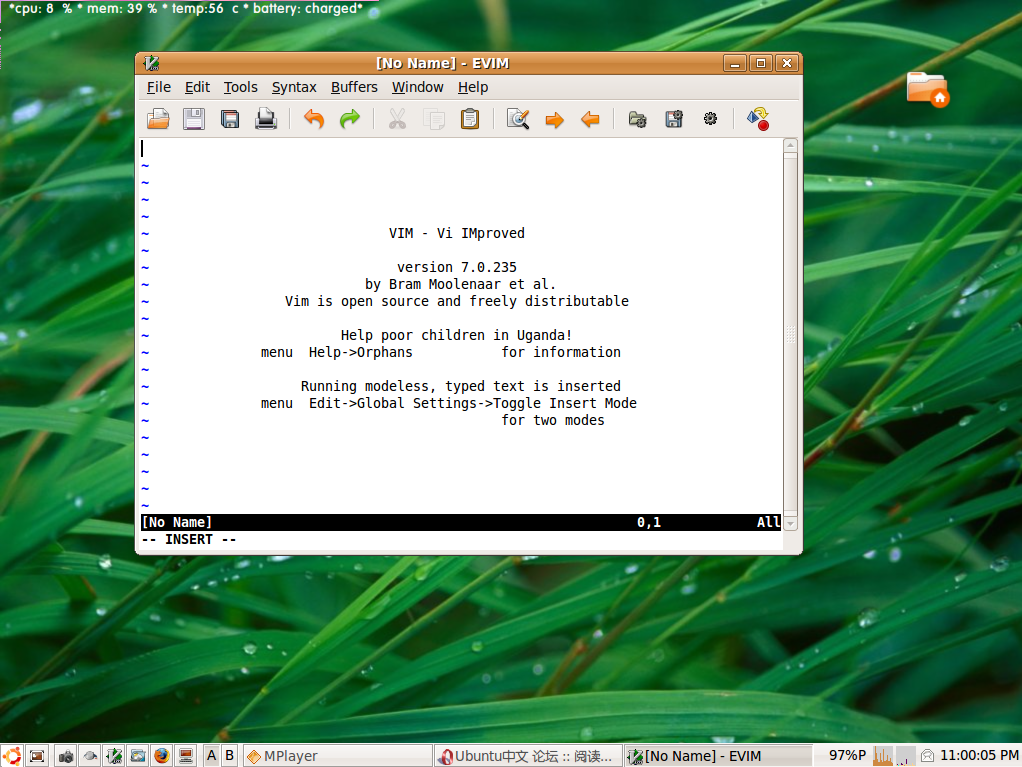Click the orange CPU graph in tray
The image size is (1022, 767).
pyautogui.click(x=883, y=756)
